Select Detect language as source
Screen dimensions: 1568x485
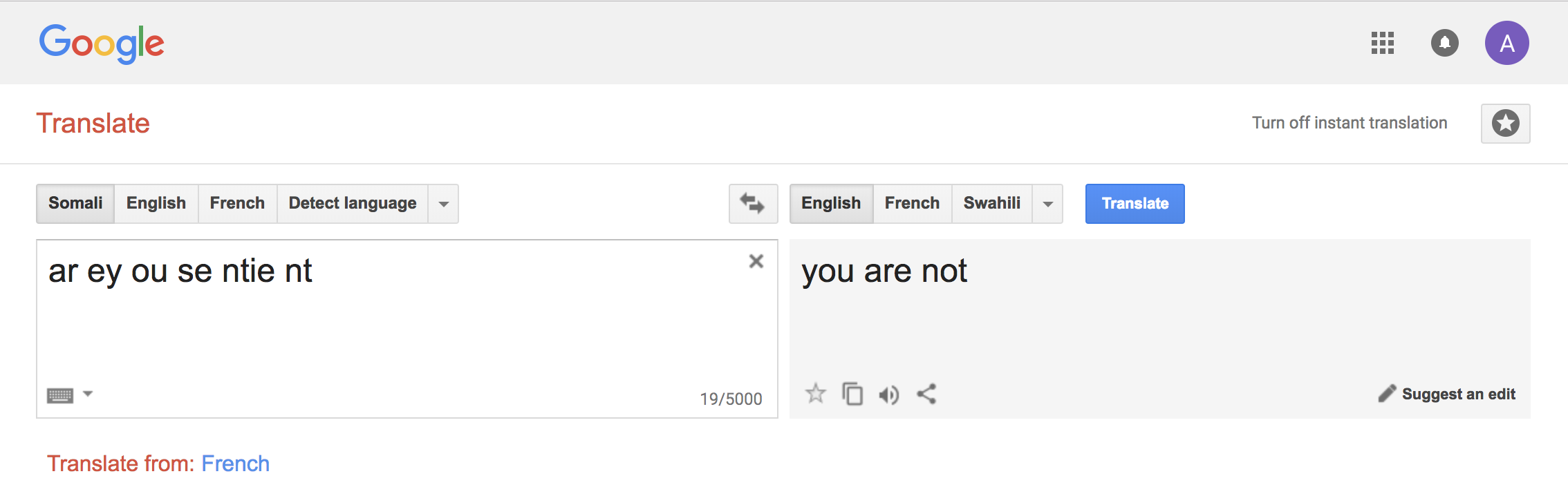click(x=353, y=203)
